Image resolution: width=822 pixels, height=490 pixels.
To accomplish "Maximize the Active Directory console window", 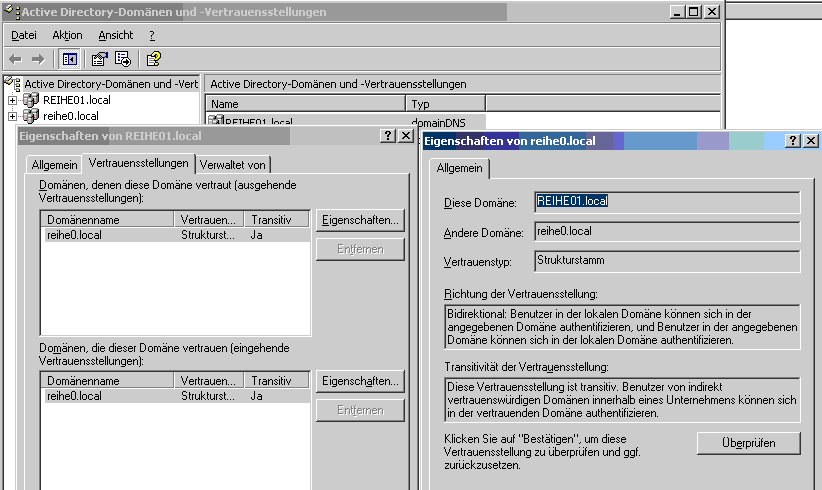I will click(x=694, y=12).
